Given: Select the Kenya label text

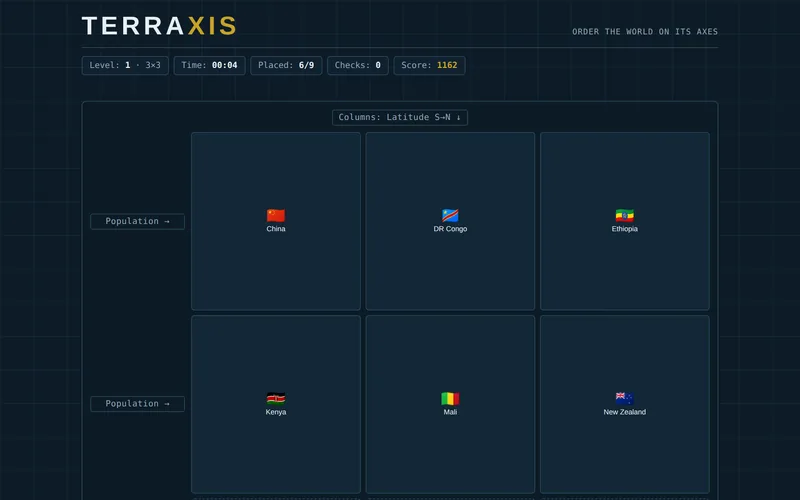Looking at the screenshot, I should (x=276, y=412).
